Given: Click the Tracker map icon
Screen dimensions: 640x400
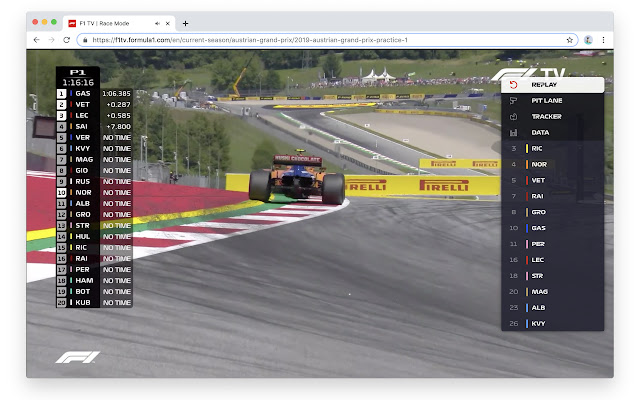Looking at the screenshot, I should pos(513,117).
